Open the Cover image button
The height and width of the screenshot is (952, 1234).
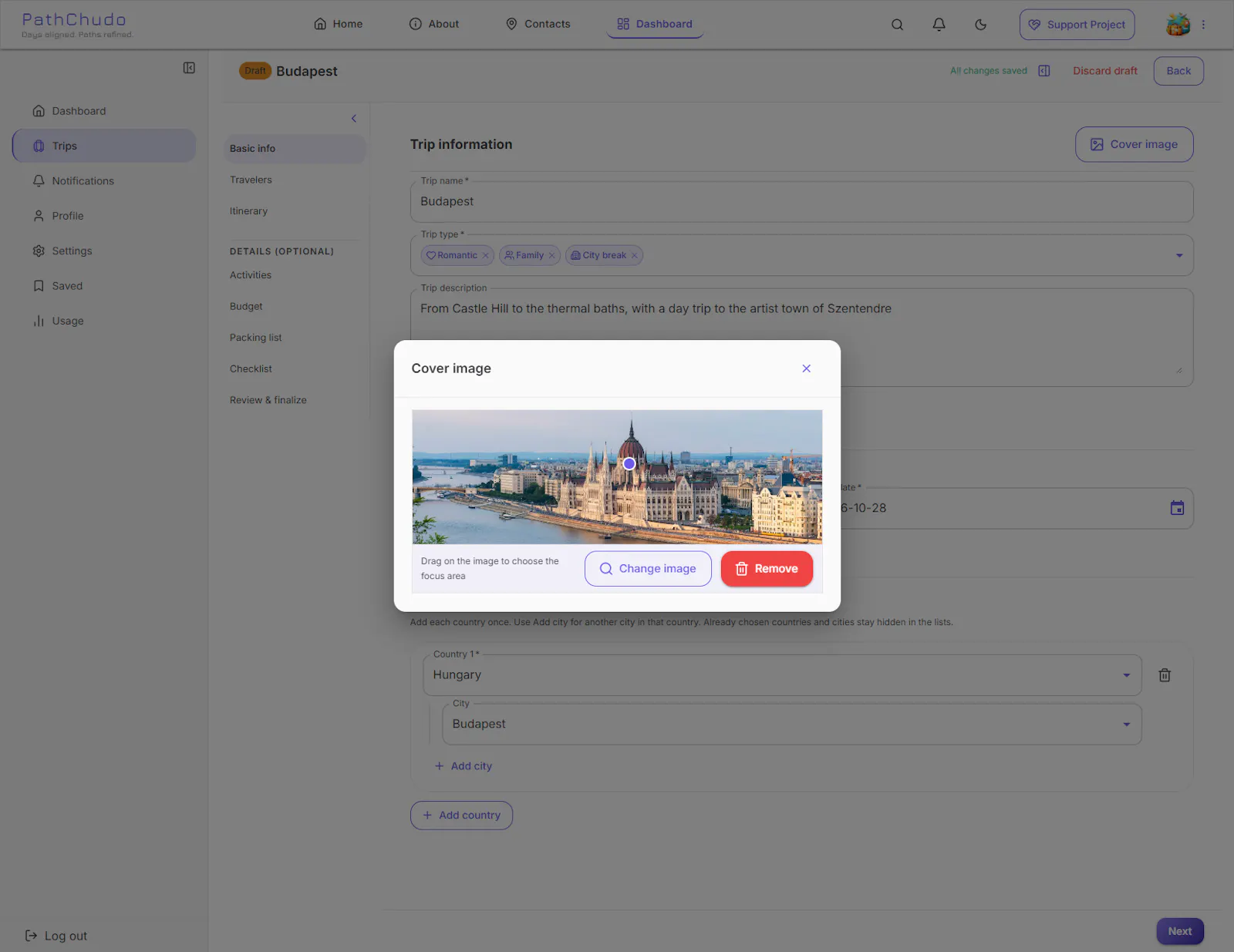1134,144
